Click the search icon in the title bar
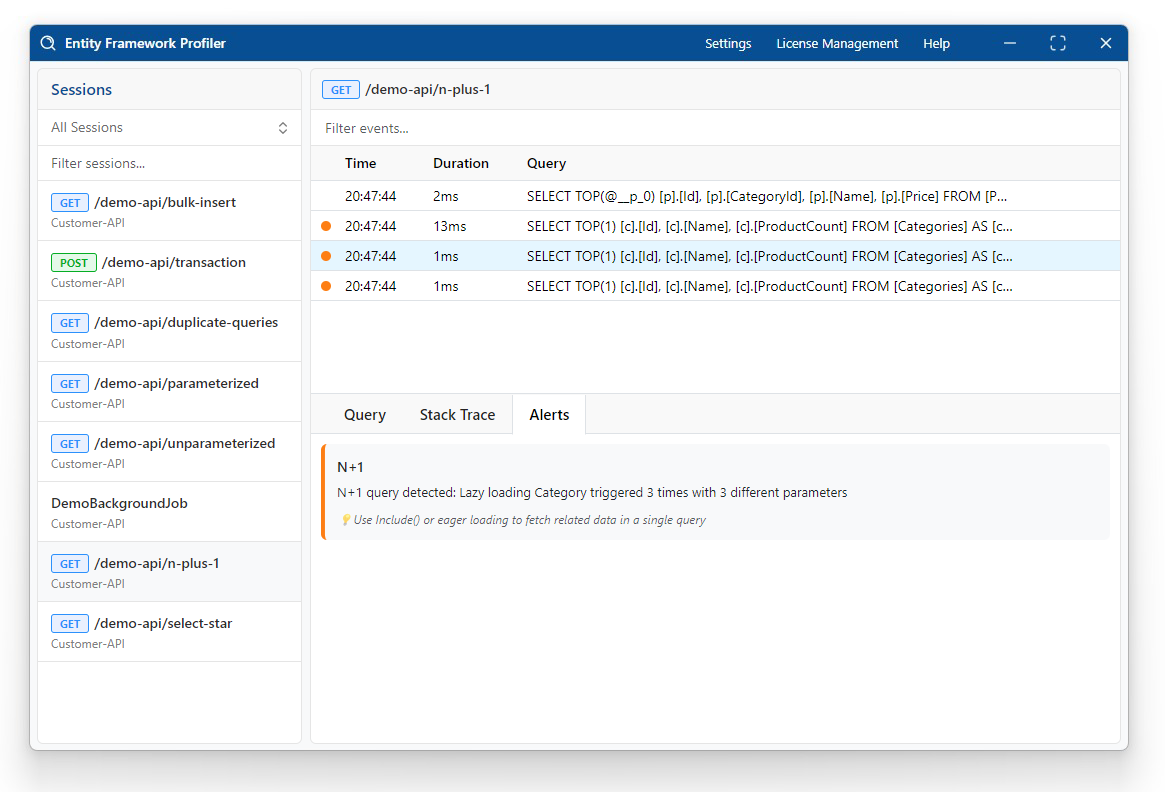1165x792 pixels. click(47, 43)
